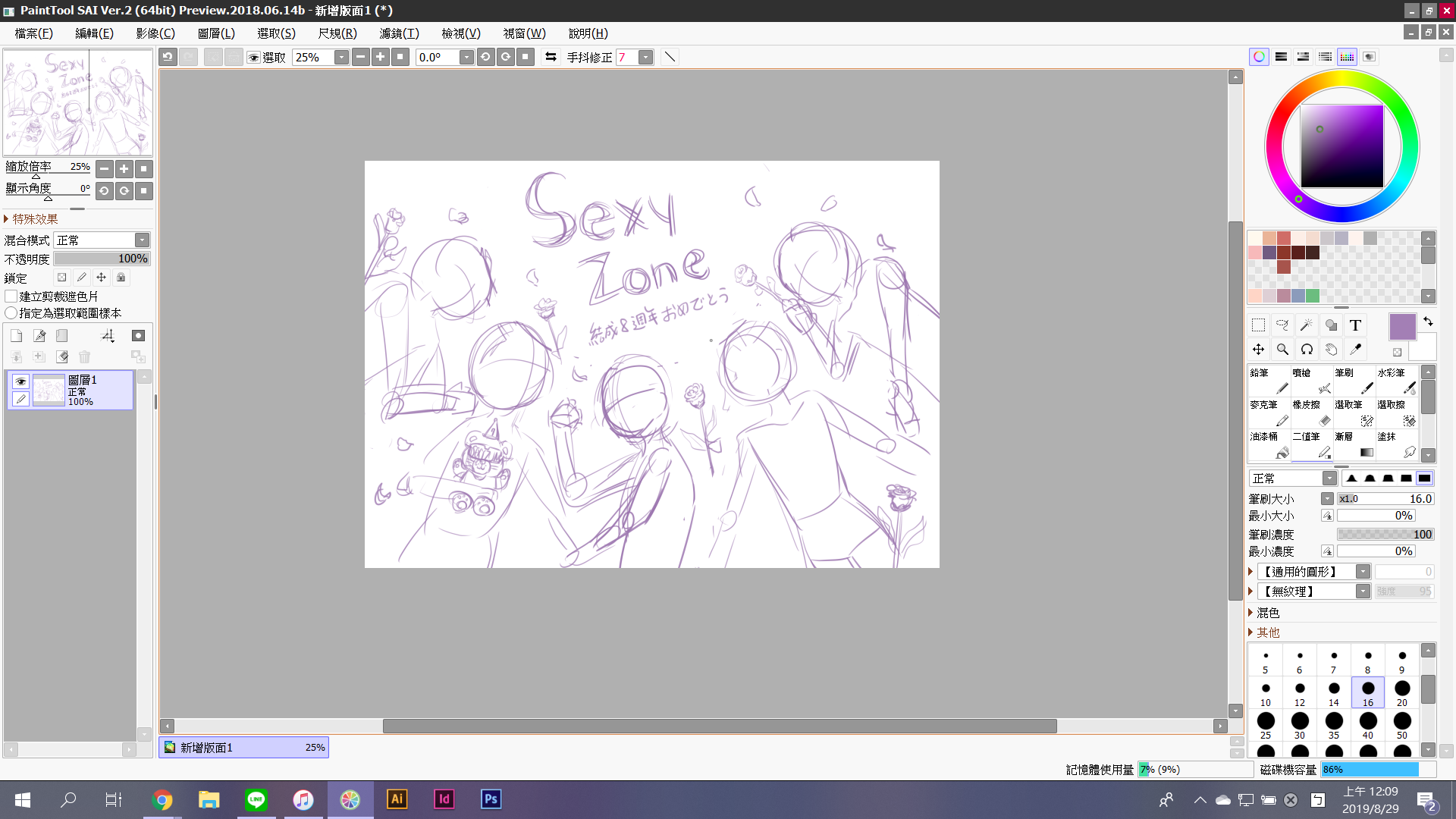
Task: Open the 檢視(V) menu
Action: coord(460,33)
